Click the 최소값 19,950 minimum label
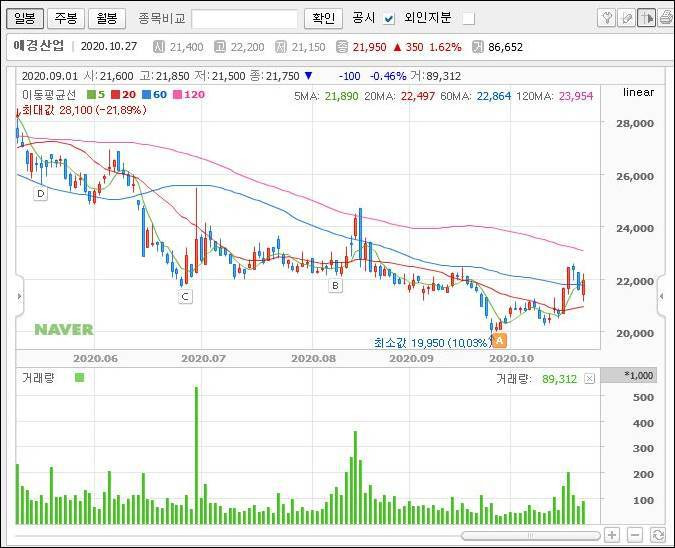 tap(432, 343)
